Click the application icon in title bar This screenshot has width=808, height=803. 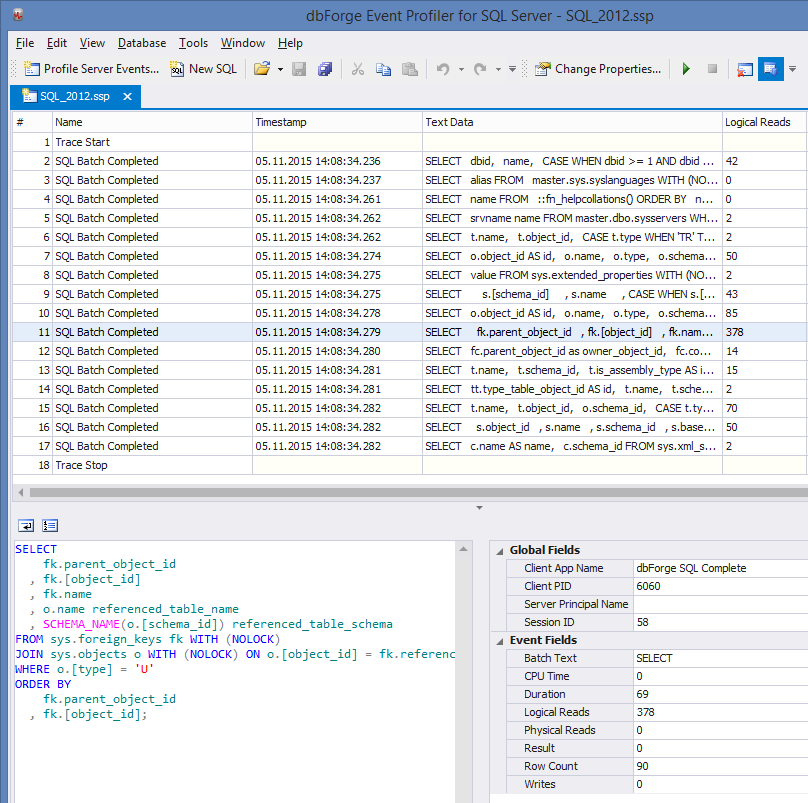click(18, 15)
